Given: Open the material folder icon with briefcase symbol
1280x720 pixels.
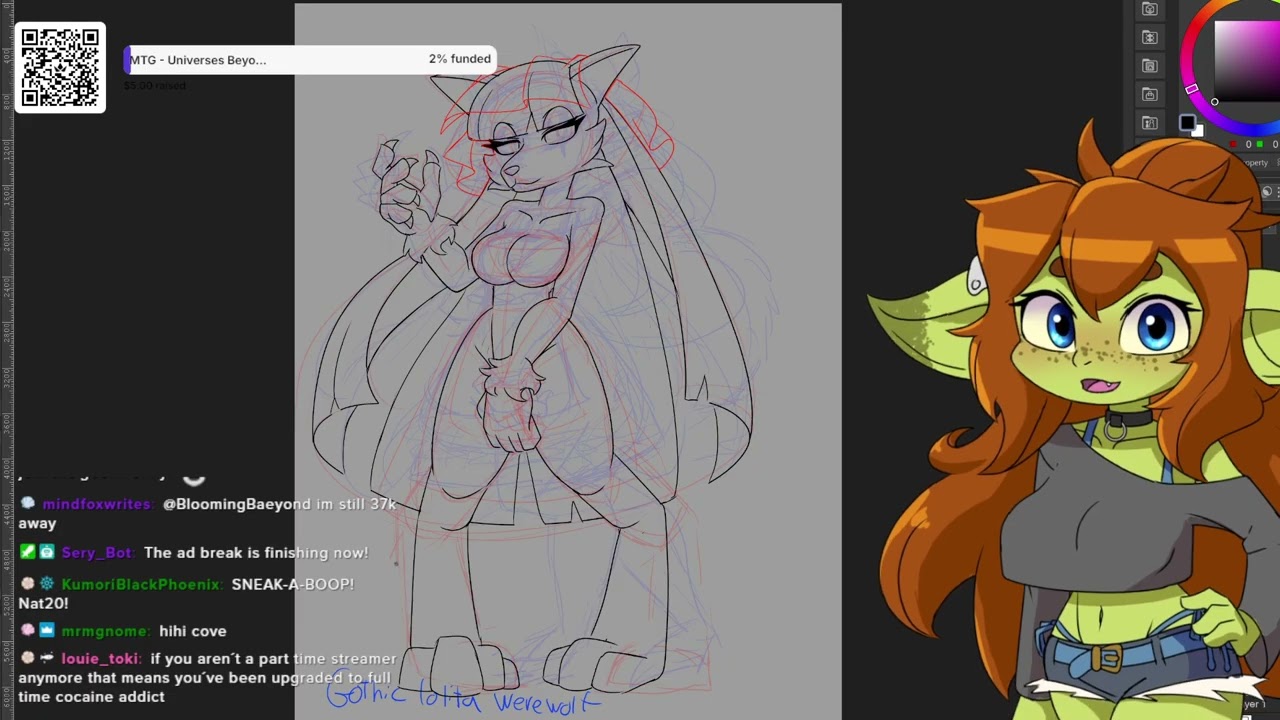Looking at the screenshot, I should tap(1149, 95).
